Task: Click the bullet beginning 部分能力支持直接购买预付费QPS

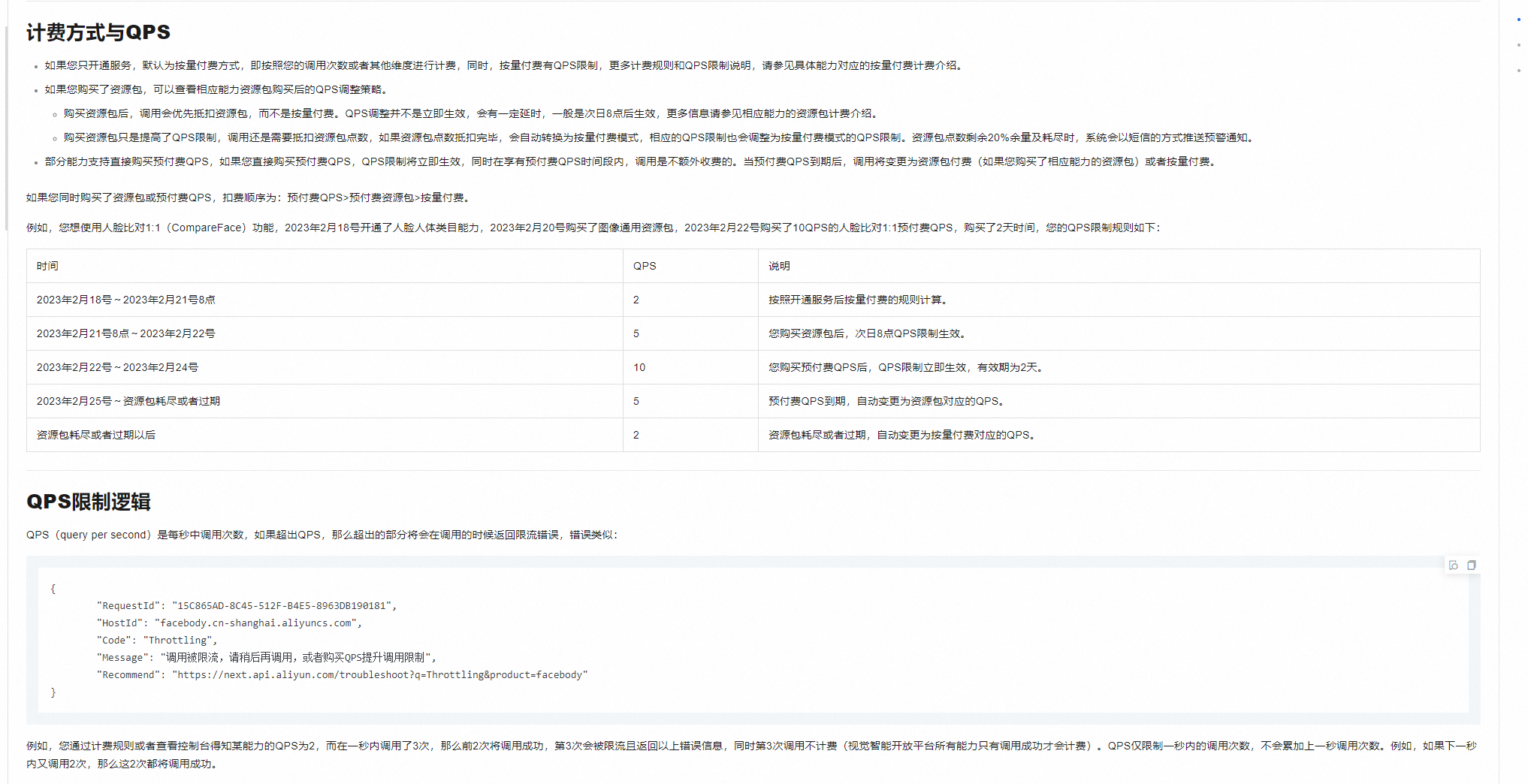Action: click(x=633, y=161)
